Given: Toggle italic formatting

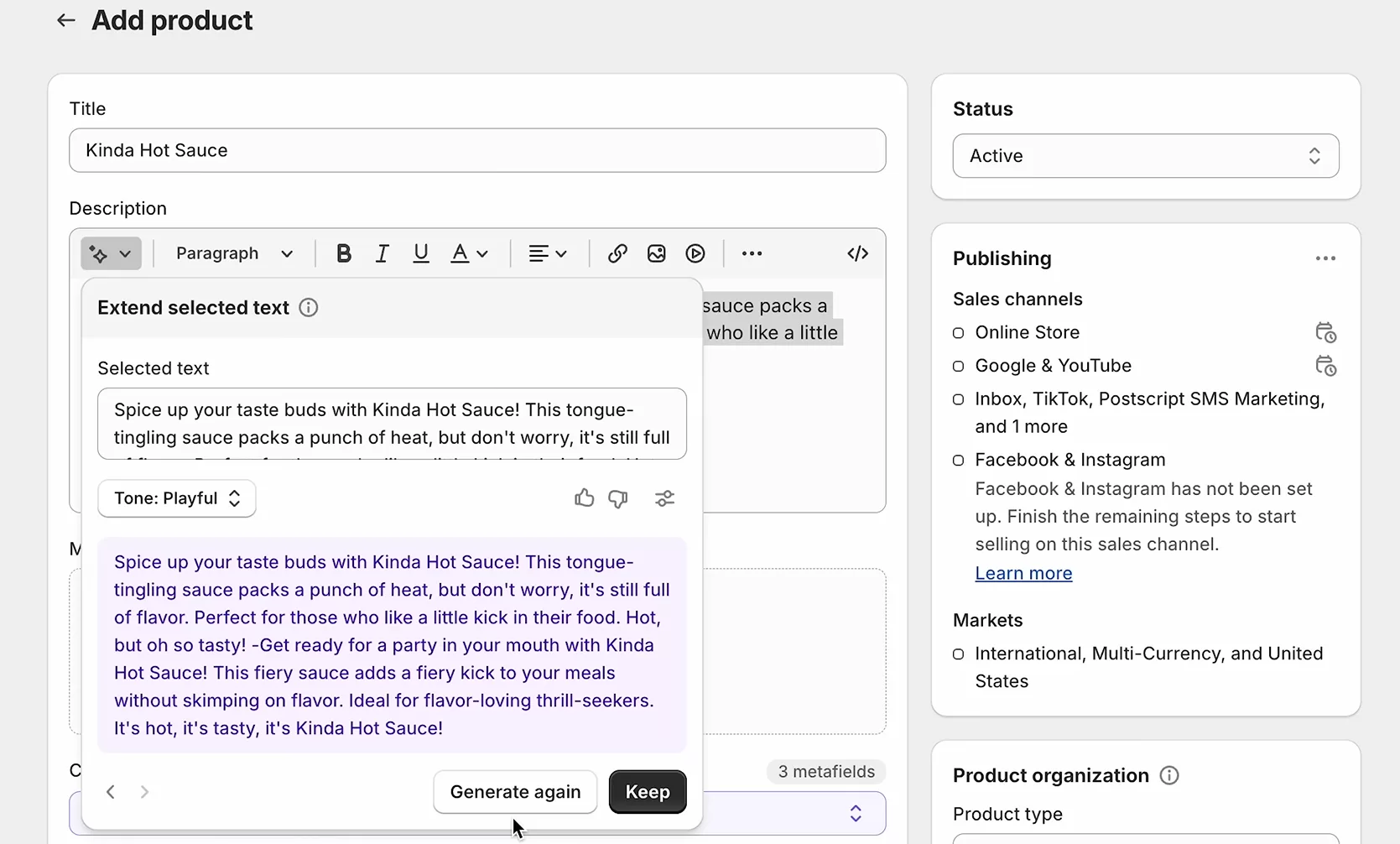Looking at the screenshot, I should [x=382, y=253].
